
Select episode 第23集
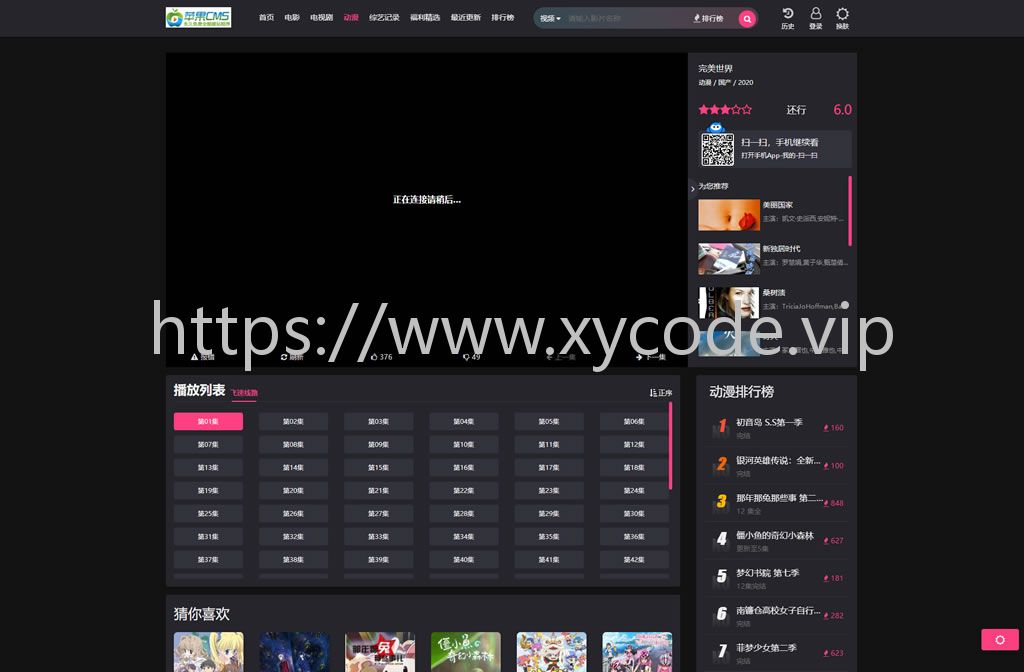(549, 490)
